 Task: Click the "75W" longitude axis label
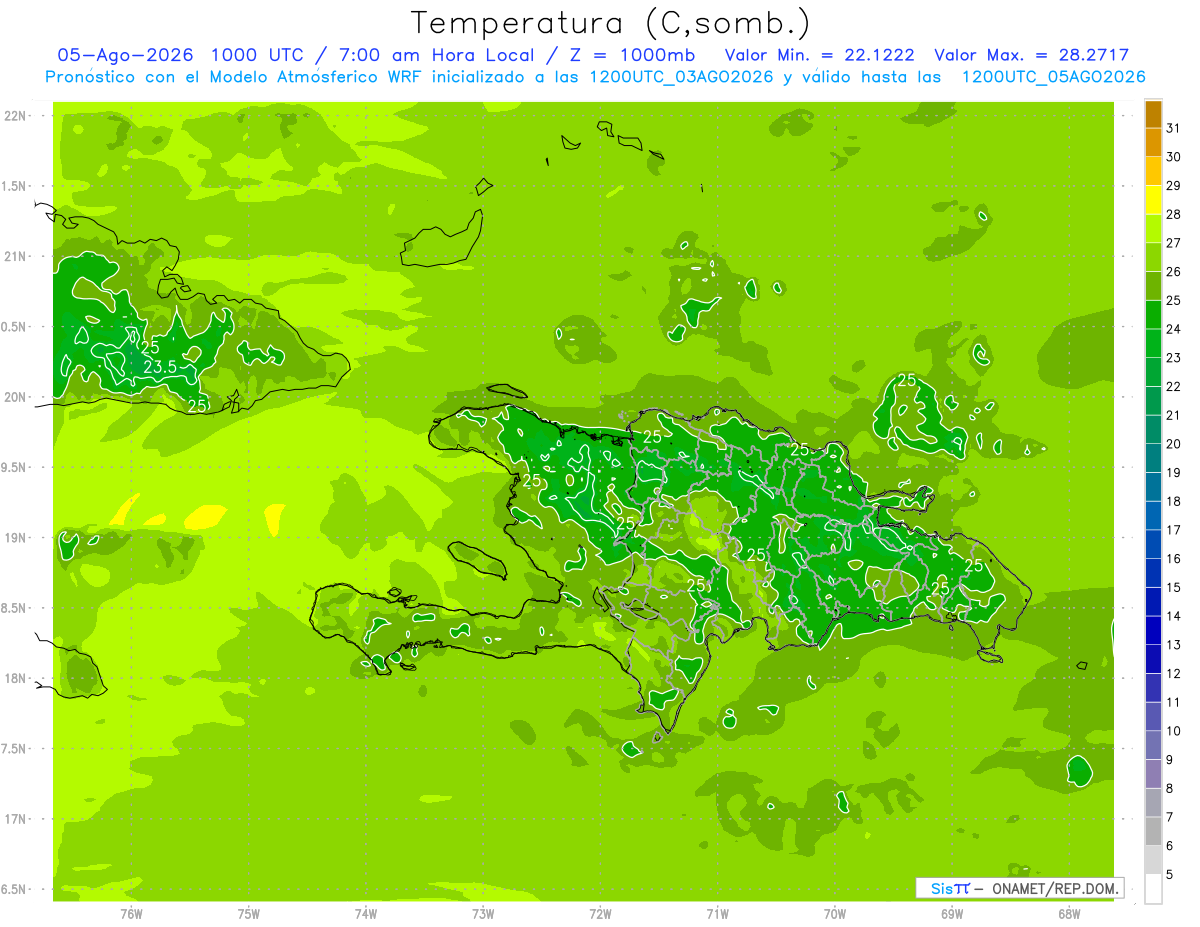coord(249,913)
